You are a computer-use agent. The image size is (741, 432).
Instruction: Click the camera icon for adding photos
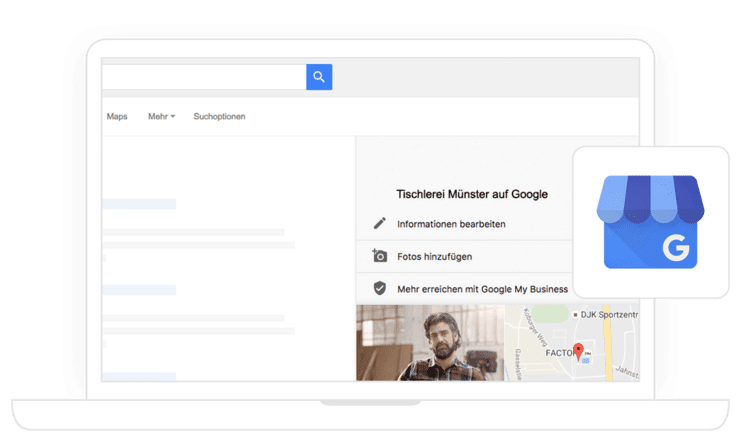click(379, 256)
